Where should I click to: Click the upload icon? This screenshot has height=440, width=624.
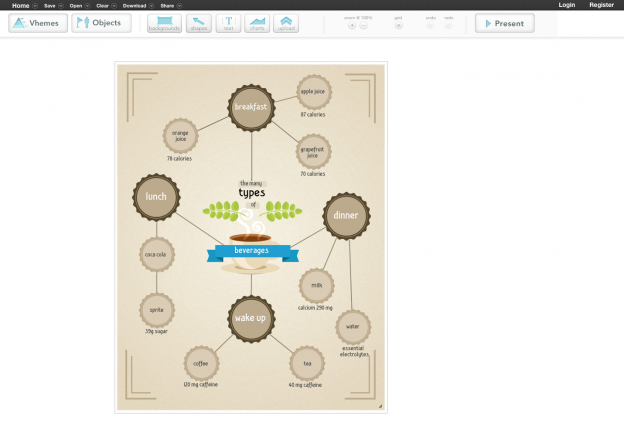pyautogui.click(x=286, y=23)
